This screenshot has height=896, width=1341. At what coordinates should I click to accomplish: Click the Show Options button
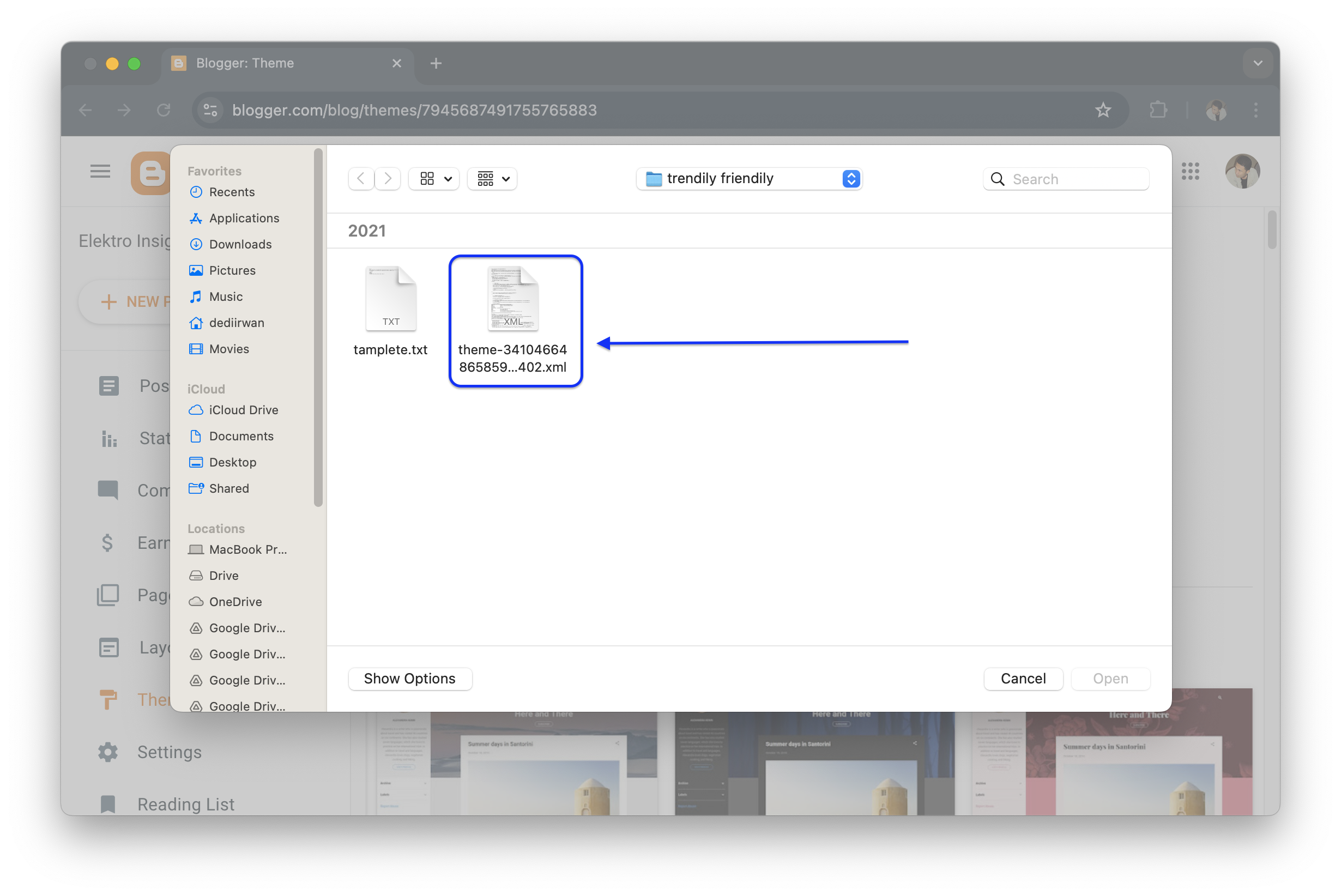pos(410,679)
